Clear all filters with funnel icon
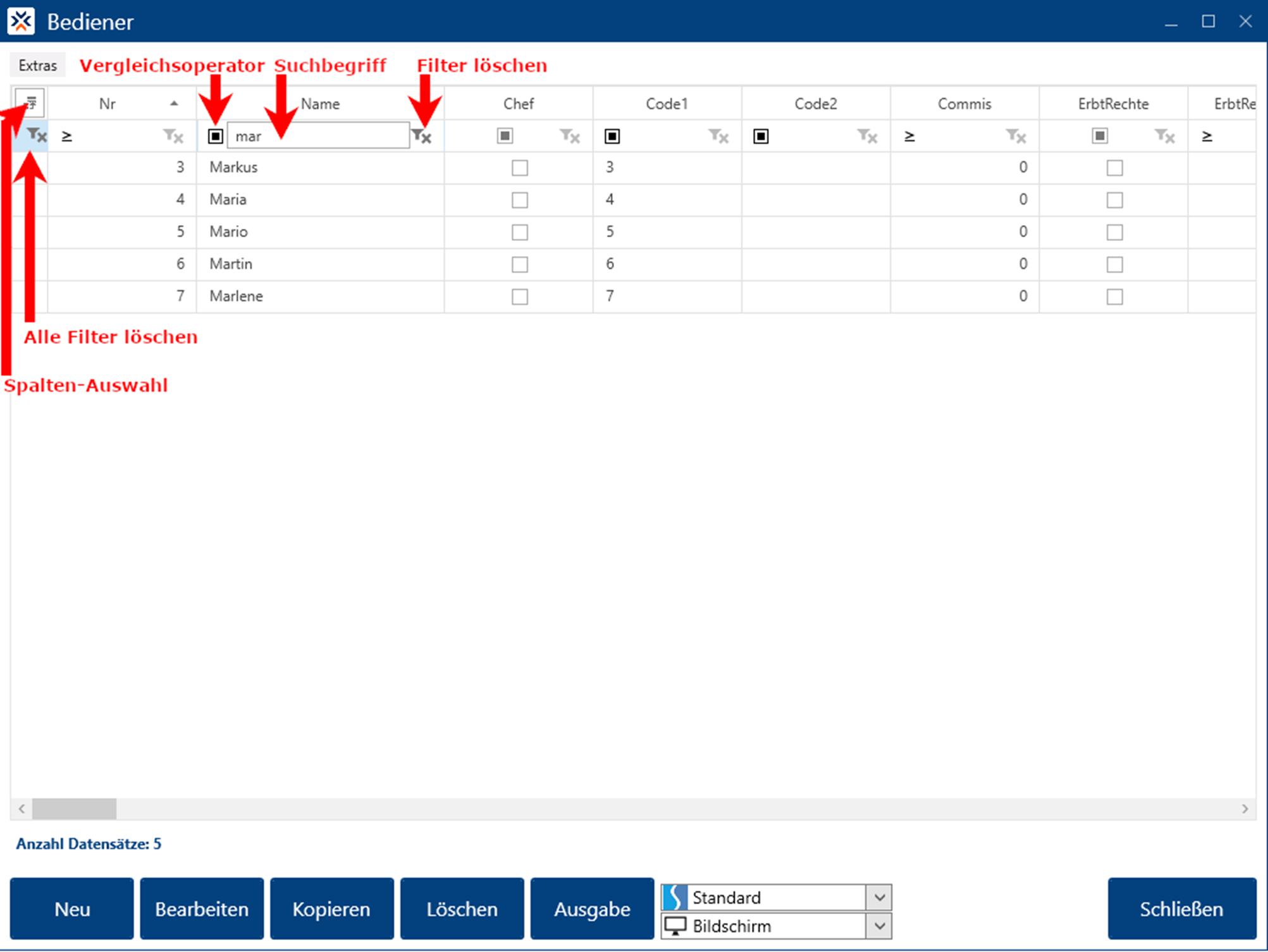Viewport: 1268px width, 952px height. [x=36, y=135]
